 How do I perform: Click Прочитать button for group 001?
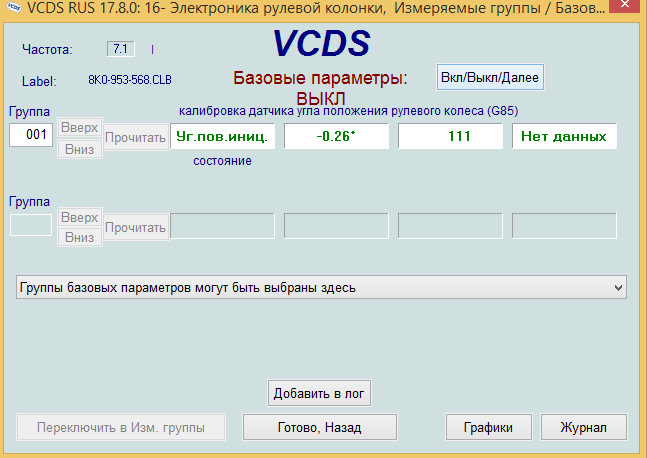pos(135,137)
